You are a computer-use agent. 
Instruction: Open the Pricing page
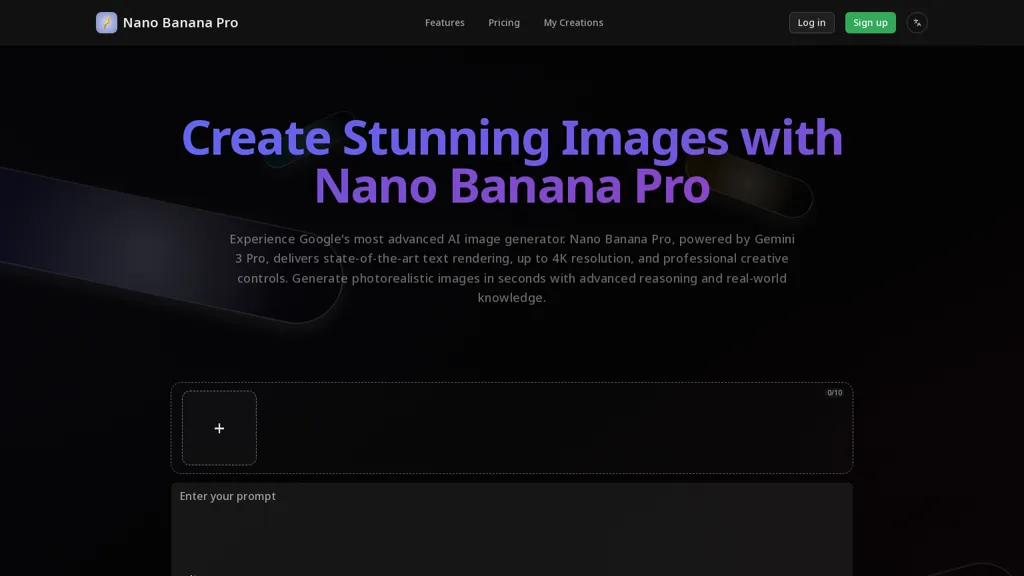[504, 22]
